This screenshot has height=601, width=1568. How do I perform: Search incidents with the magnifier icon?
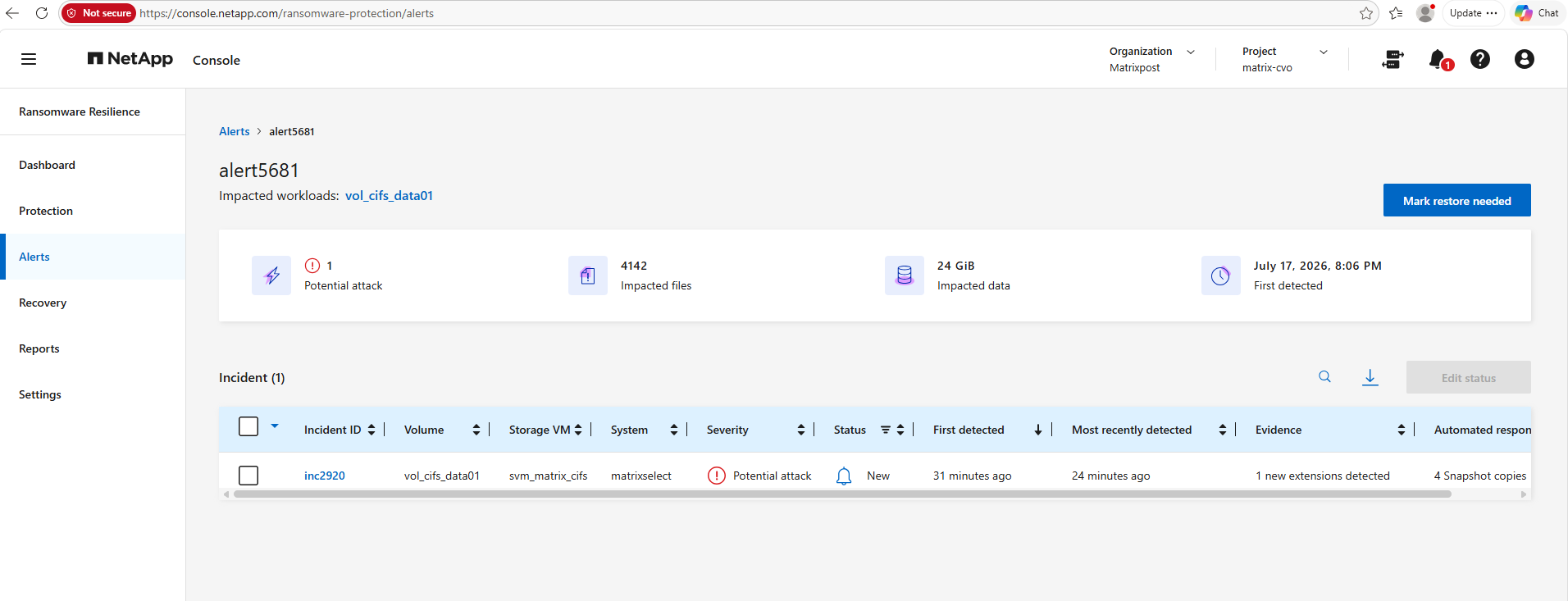[1324, 377]
